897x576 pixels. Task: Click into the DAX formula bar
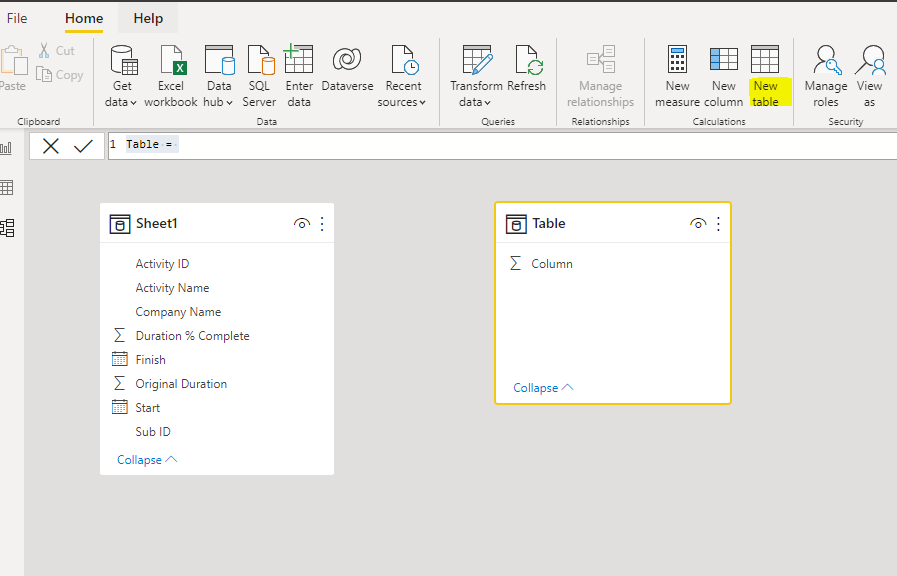click(500, 145)
